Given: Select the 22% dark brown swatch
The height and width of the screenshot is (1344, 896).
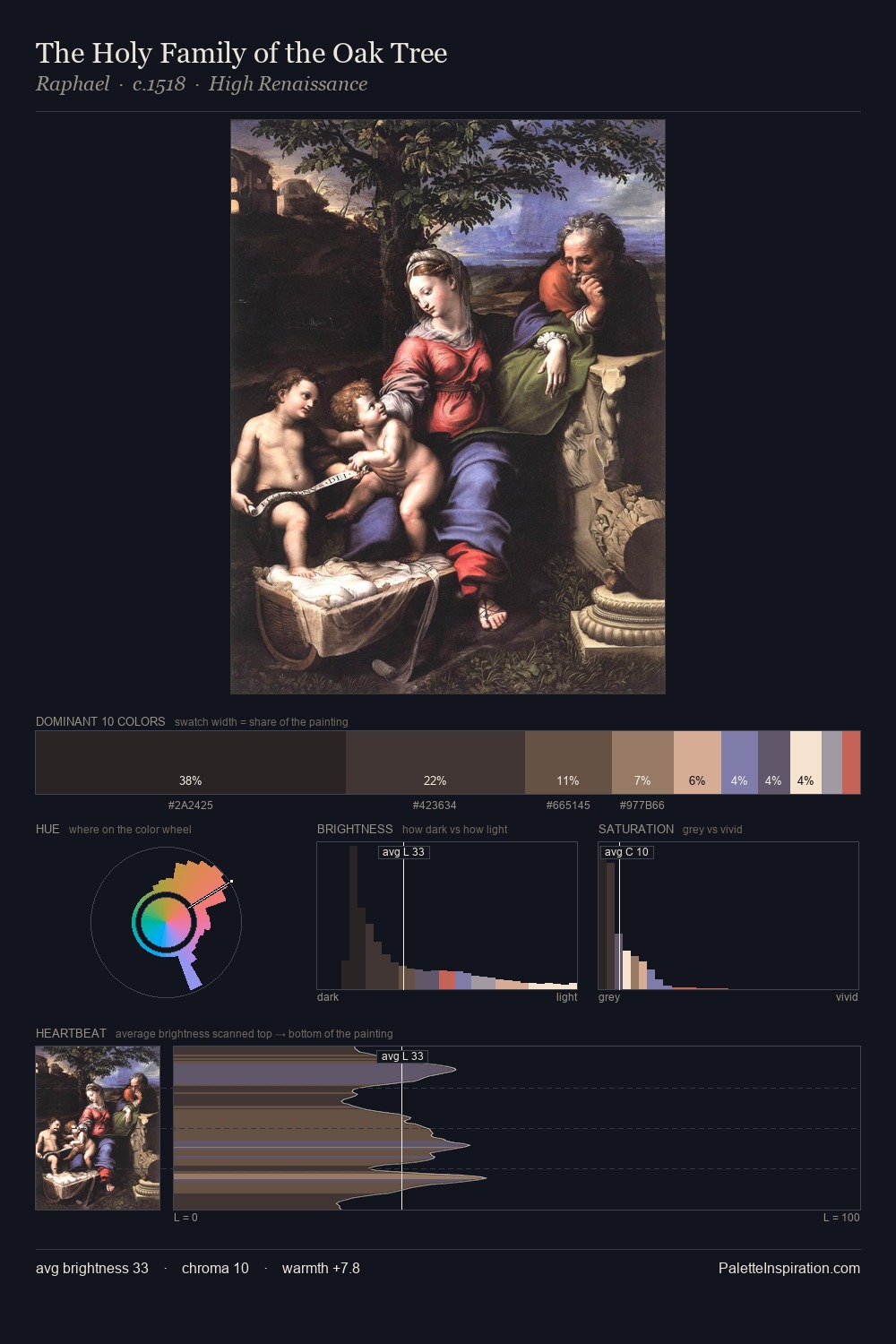Looking at the screenshot, I should (435, 762).
